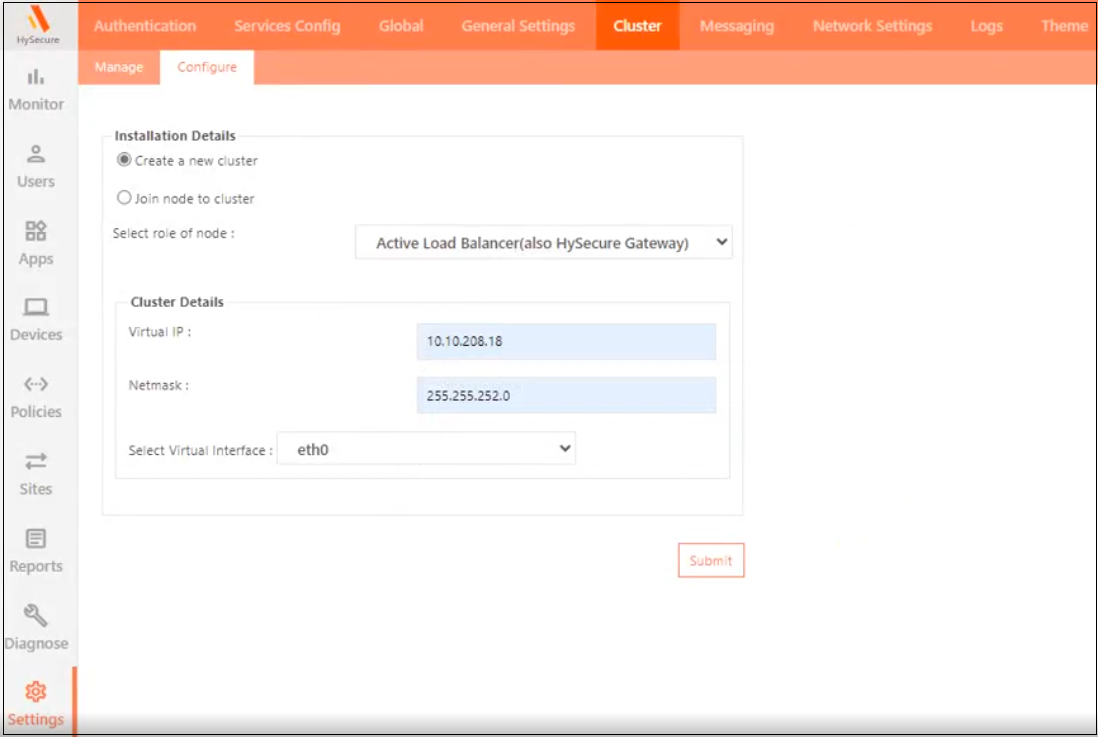Image resolution: width=1098 pixels, height=737 pixels.
Task: Open the Network Settings tab
Action: point(871,26)
